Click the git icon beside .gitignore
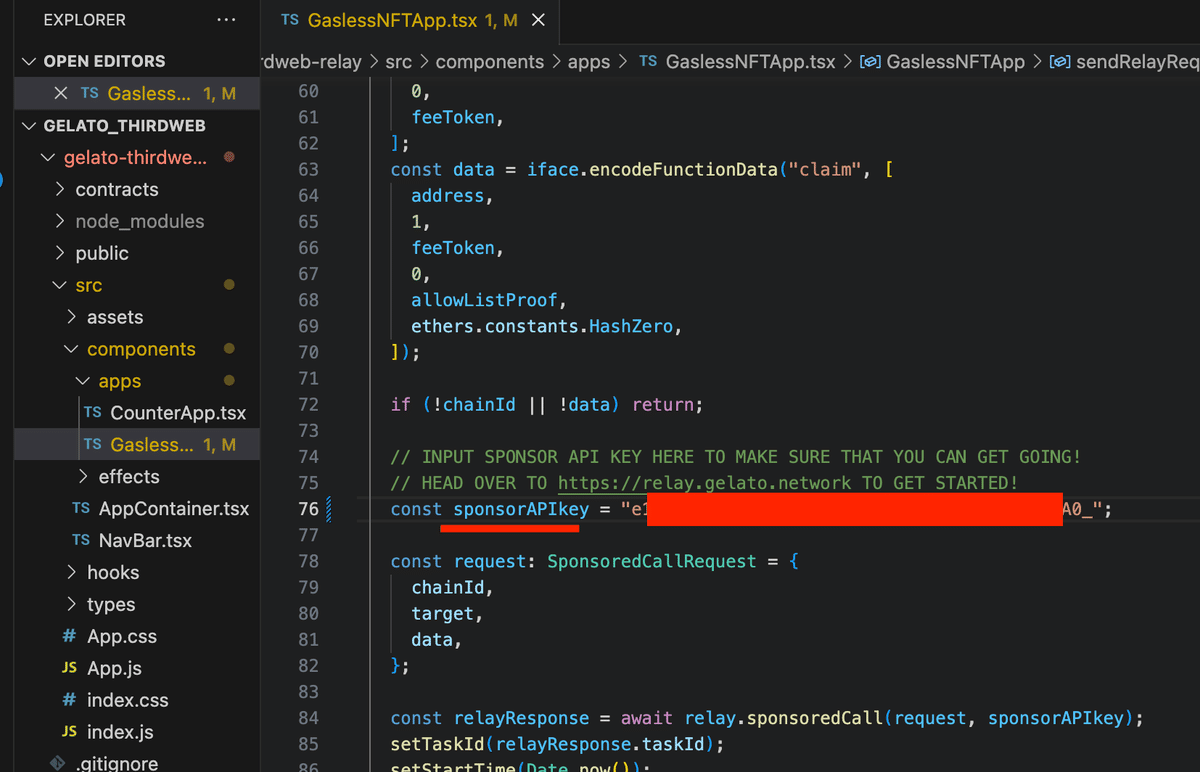The width and height of the screenshot is (1200, 772). pyautogui.click(x=57, y=763)
